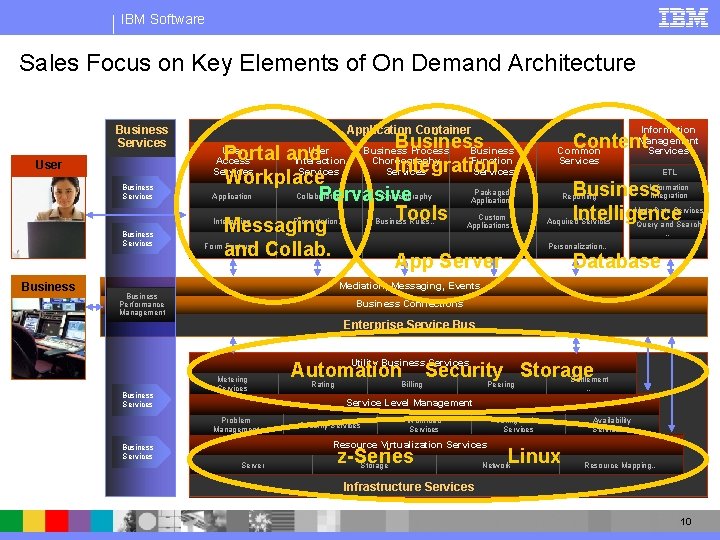
Task: Select the slide title about On Demand Architecture
Action: tap(327, 62)
